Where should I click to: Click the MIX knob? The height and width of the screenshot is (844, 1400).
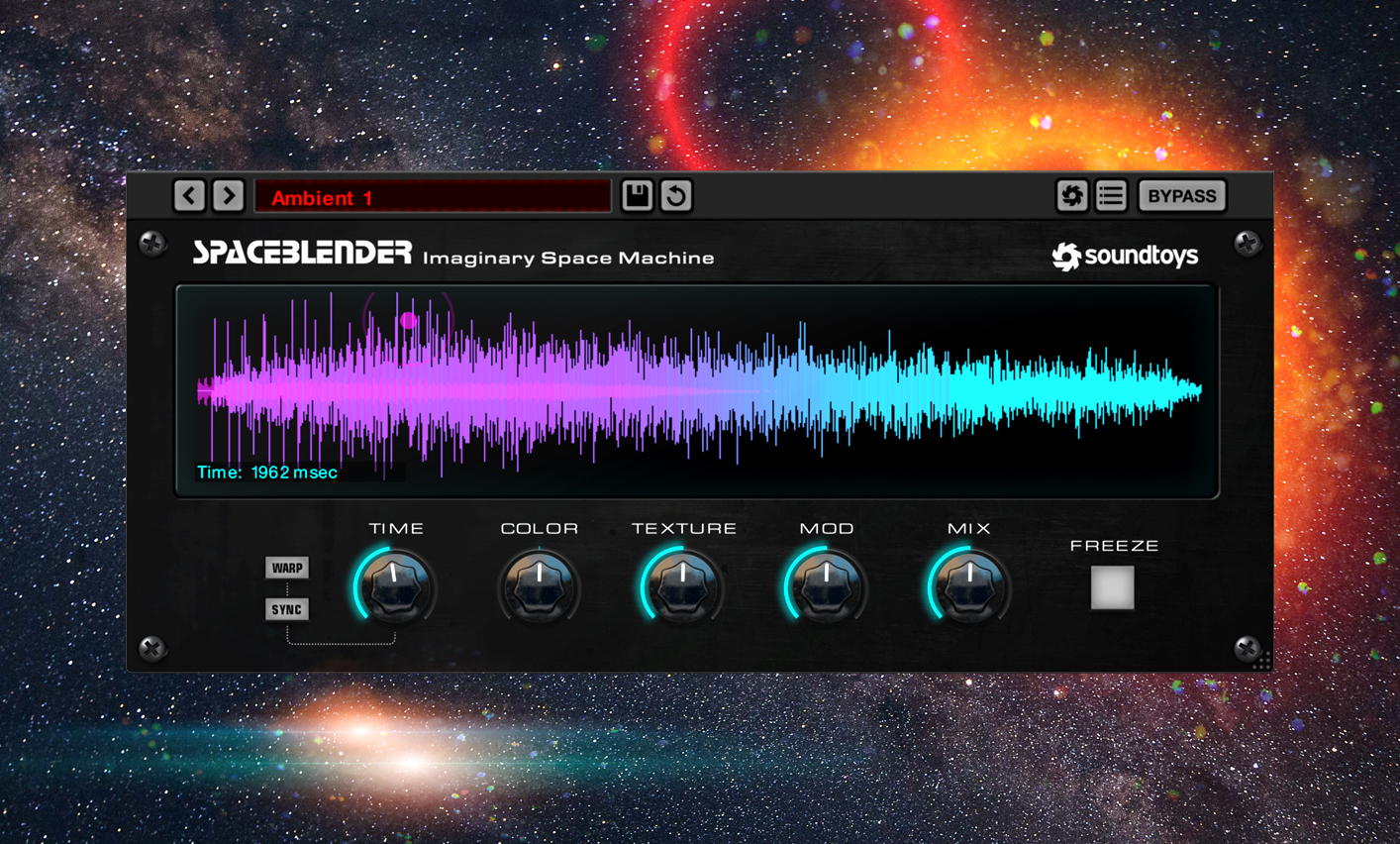pyautogui.click(x=969, y=587)
